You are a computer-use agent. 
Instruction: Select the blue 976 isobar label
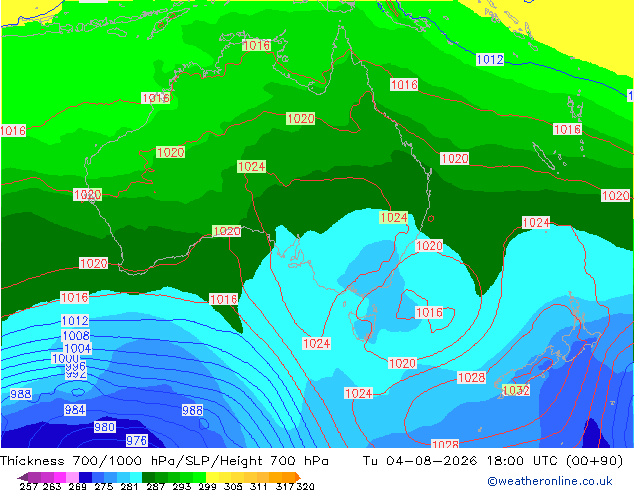tap(136, 440)
